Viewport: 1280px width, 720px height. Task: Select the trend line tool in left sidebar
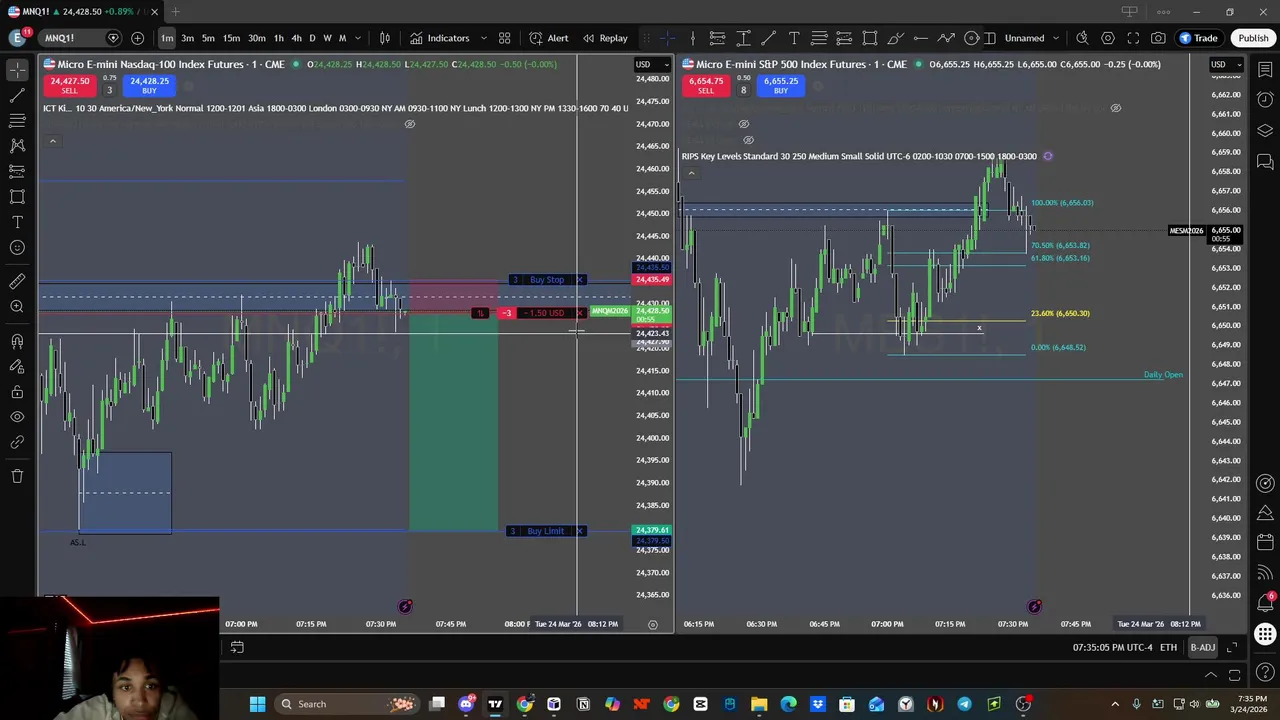[17, 96]
